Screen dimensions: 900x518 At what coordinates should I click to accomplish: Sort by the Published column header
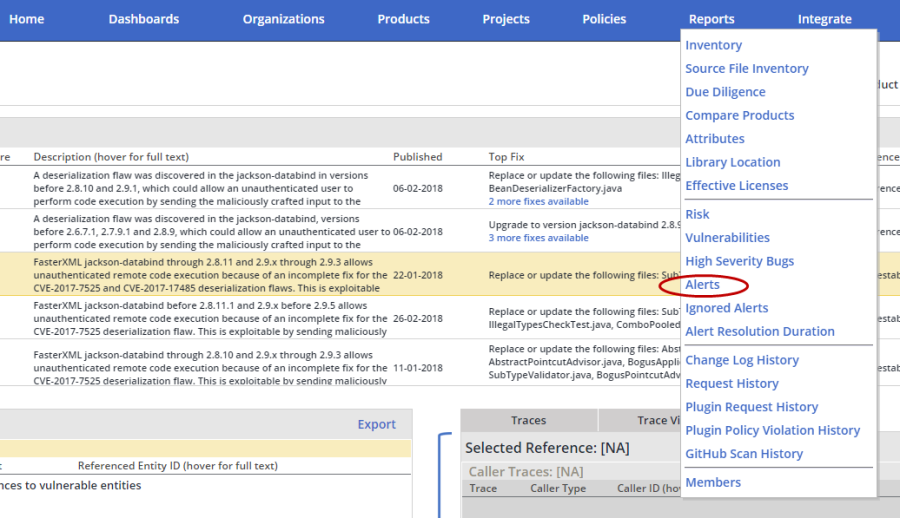click(417, 157)
